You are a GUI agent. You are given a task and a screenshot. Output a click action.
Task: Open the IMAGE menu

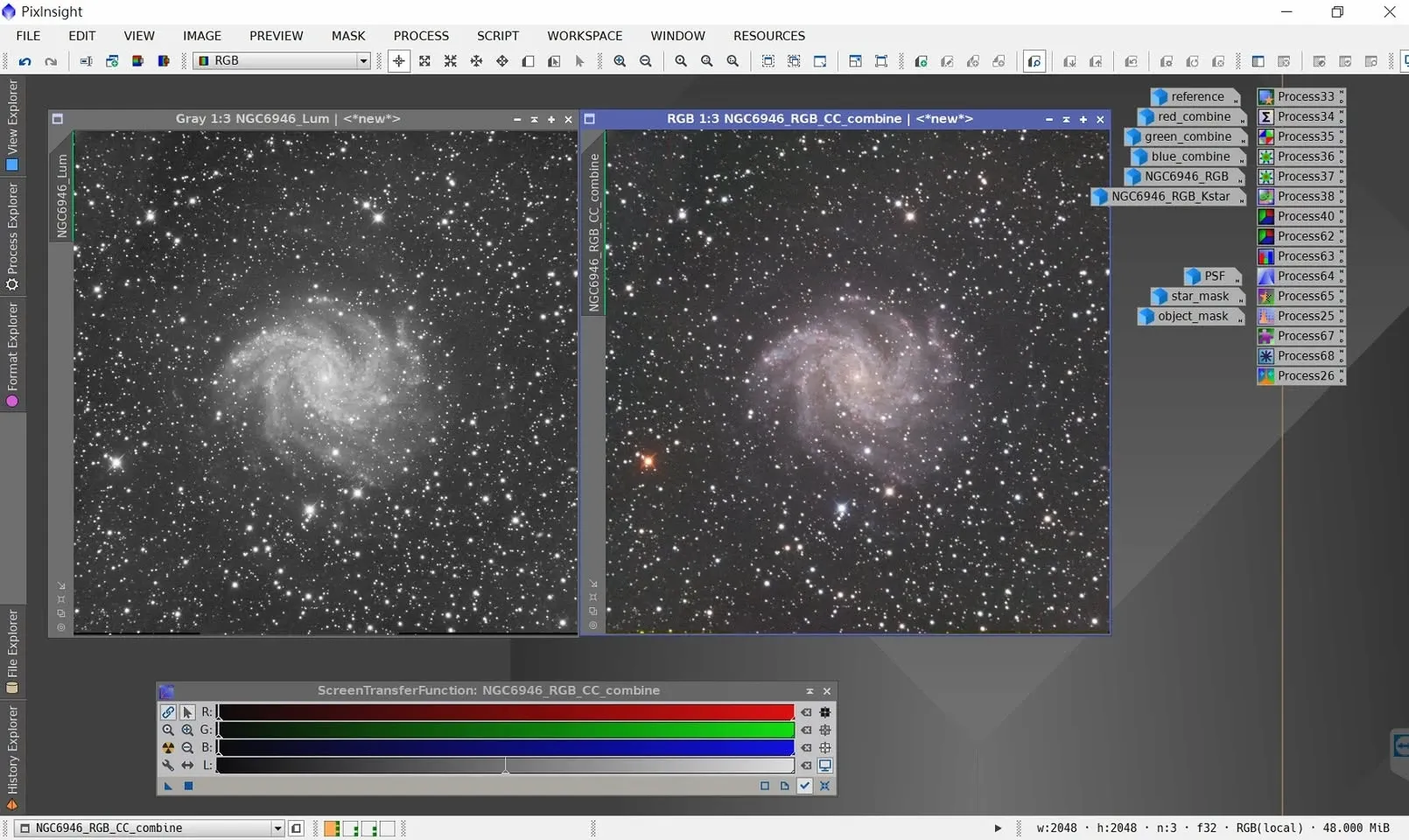tap(202, 36)
